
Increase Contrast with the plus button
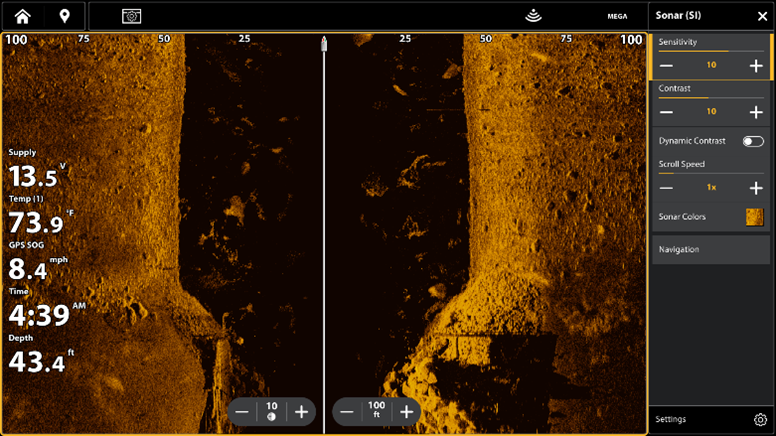[755, 112]
